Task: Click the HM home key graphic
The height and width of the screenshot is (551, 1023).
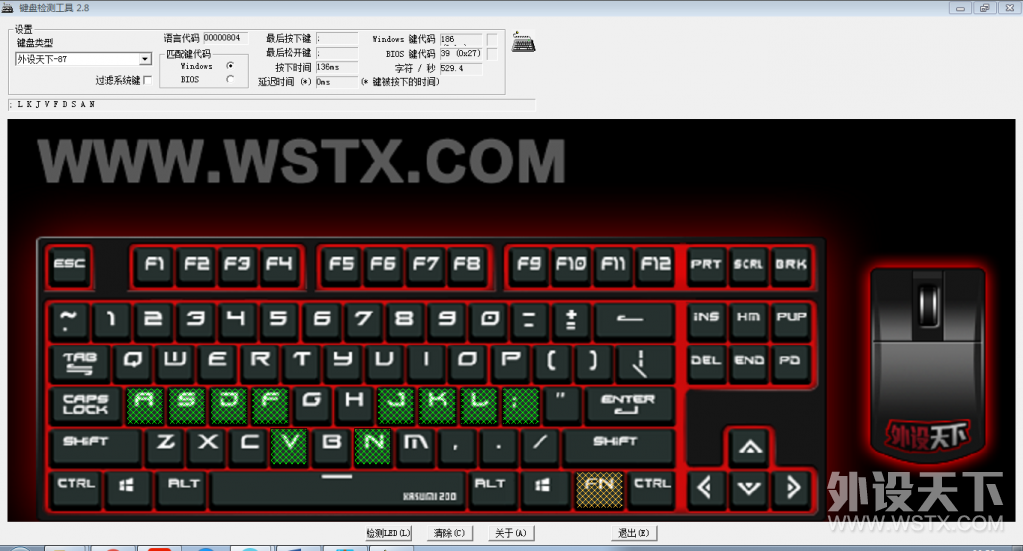Action: [x=748, y=319]
